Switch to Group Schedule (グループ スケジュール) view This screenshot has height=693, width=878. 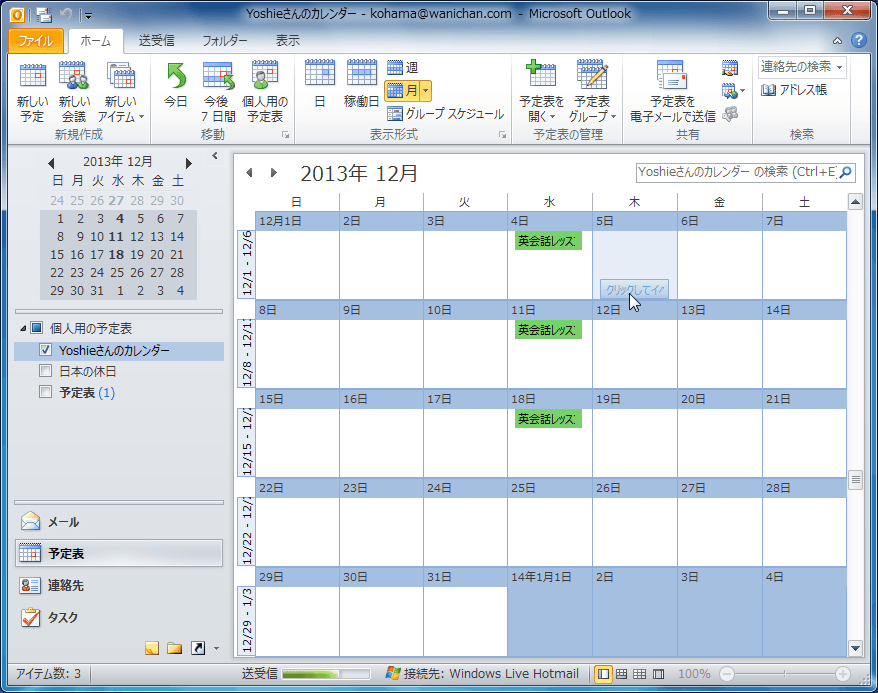(446, 114)
